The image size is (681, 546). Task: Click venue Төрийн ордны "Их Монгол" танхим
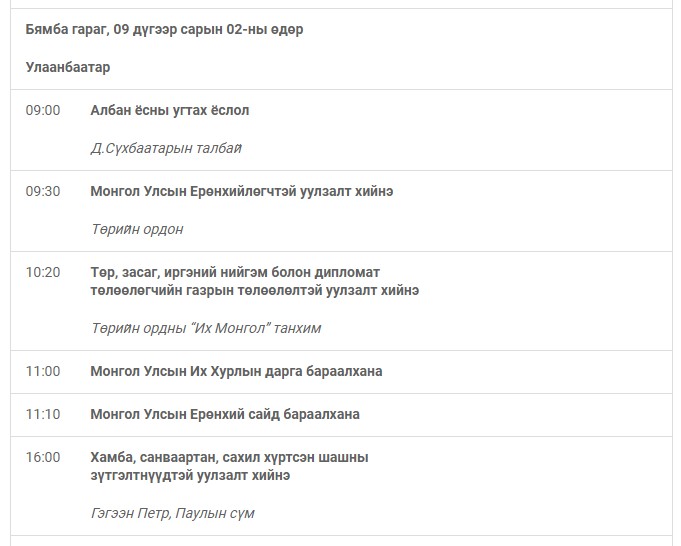tap(206, 328)
